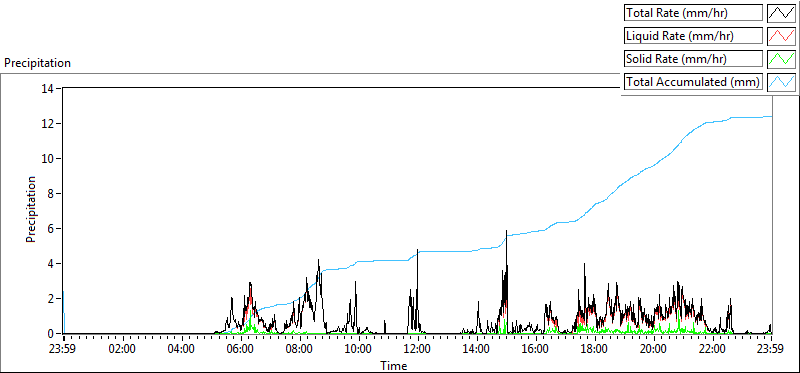This screenshot has width=800, height=373.
Task: Click the 18:00 marker on time axis
Action: 594,349
